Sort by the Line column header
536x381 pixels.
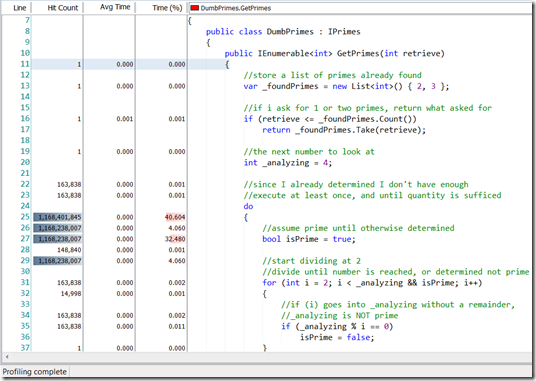(19, 8)
